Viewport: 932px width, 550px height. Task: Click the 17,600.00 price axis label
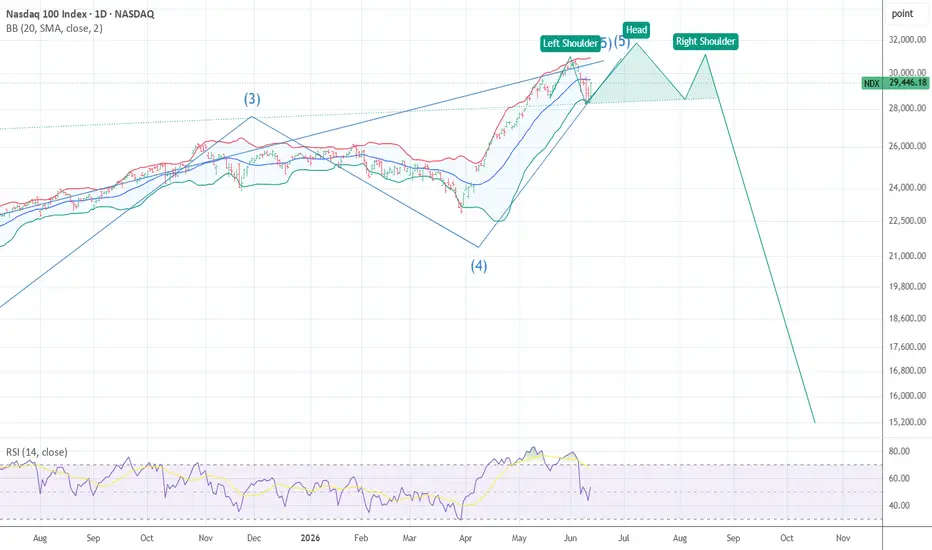coord(907,347)
